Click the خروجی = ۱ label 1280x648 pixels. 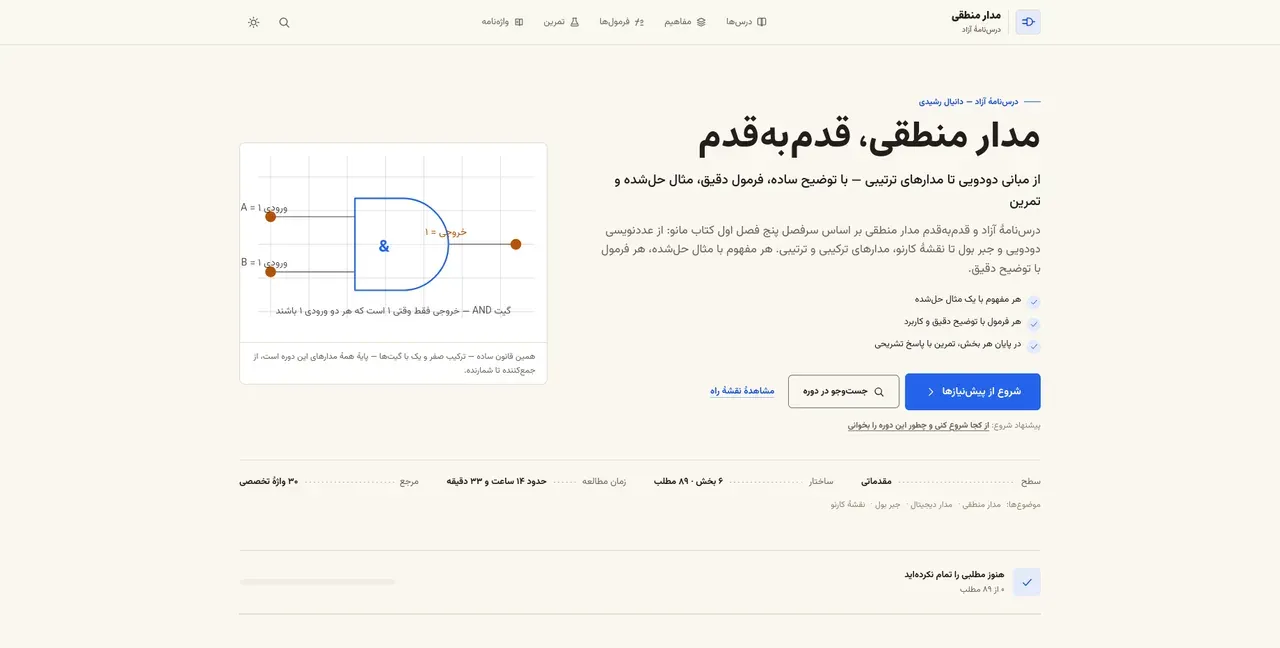coord(446,232)
